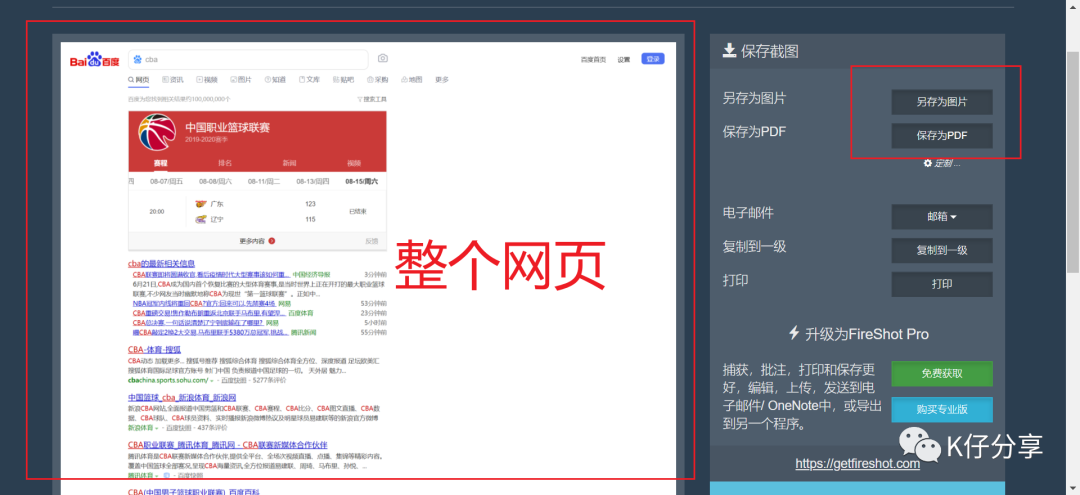Click the 打印 button

942,284
